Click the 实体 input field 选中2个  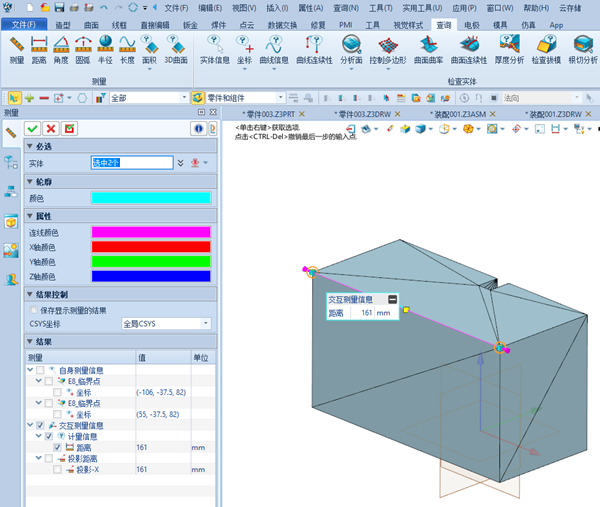pos(132,163)
